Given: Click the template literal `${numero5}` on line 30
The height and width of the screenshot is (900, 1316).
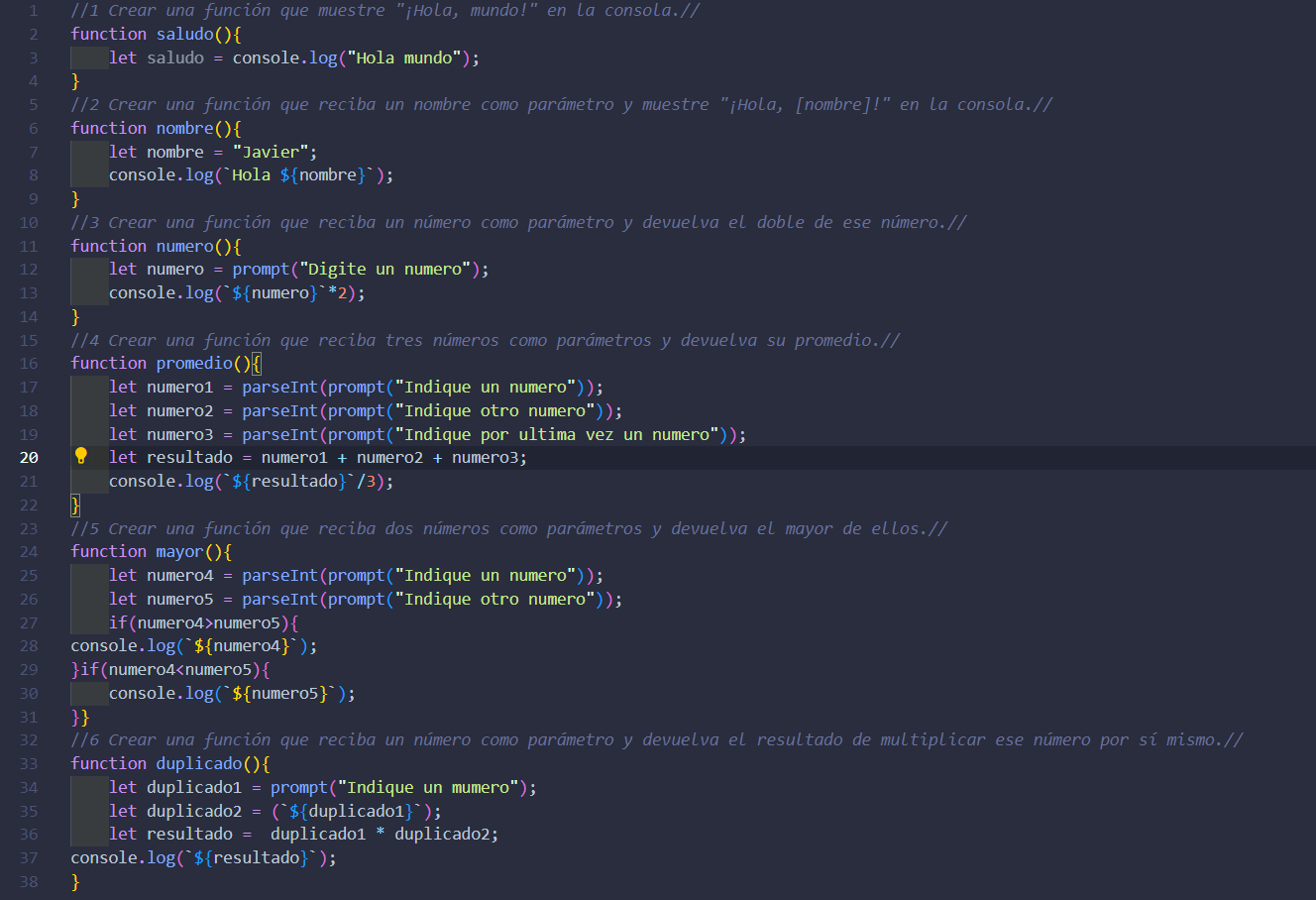Looking at the screenshot, I should 280,693.
